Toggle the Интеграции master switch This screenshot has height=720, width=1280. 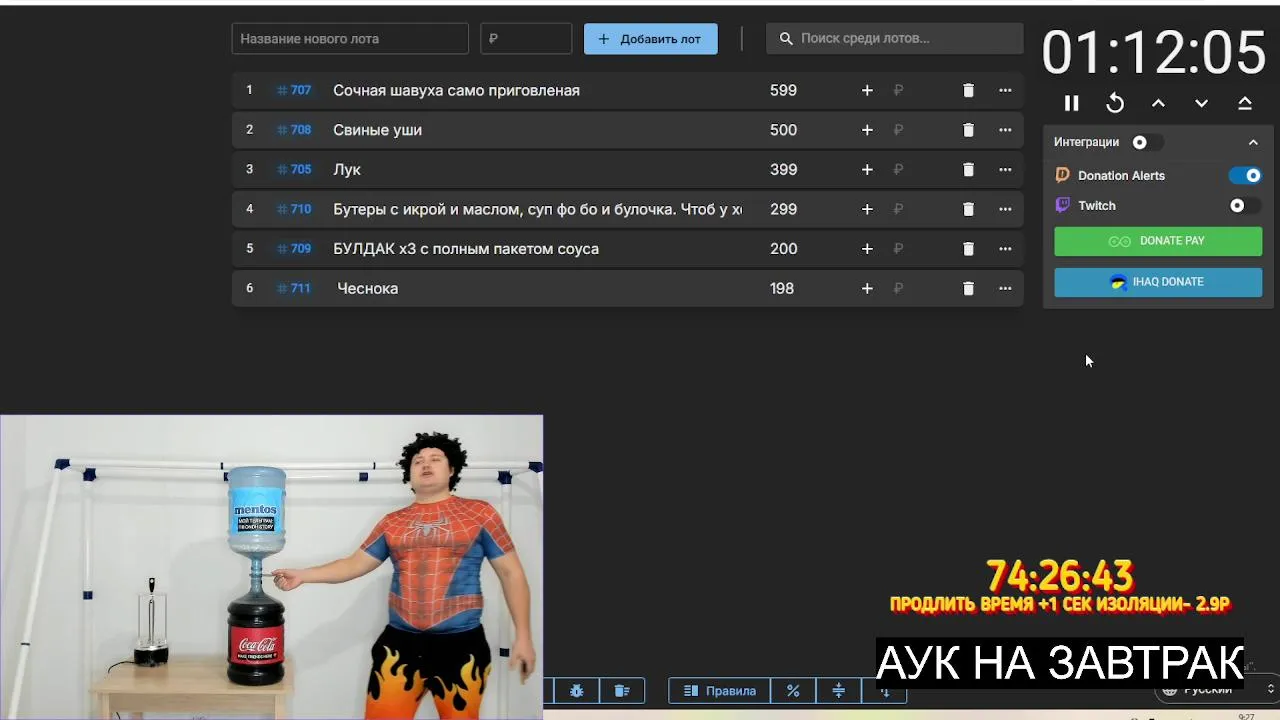point(1146,142)
